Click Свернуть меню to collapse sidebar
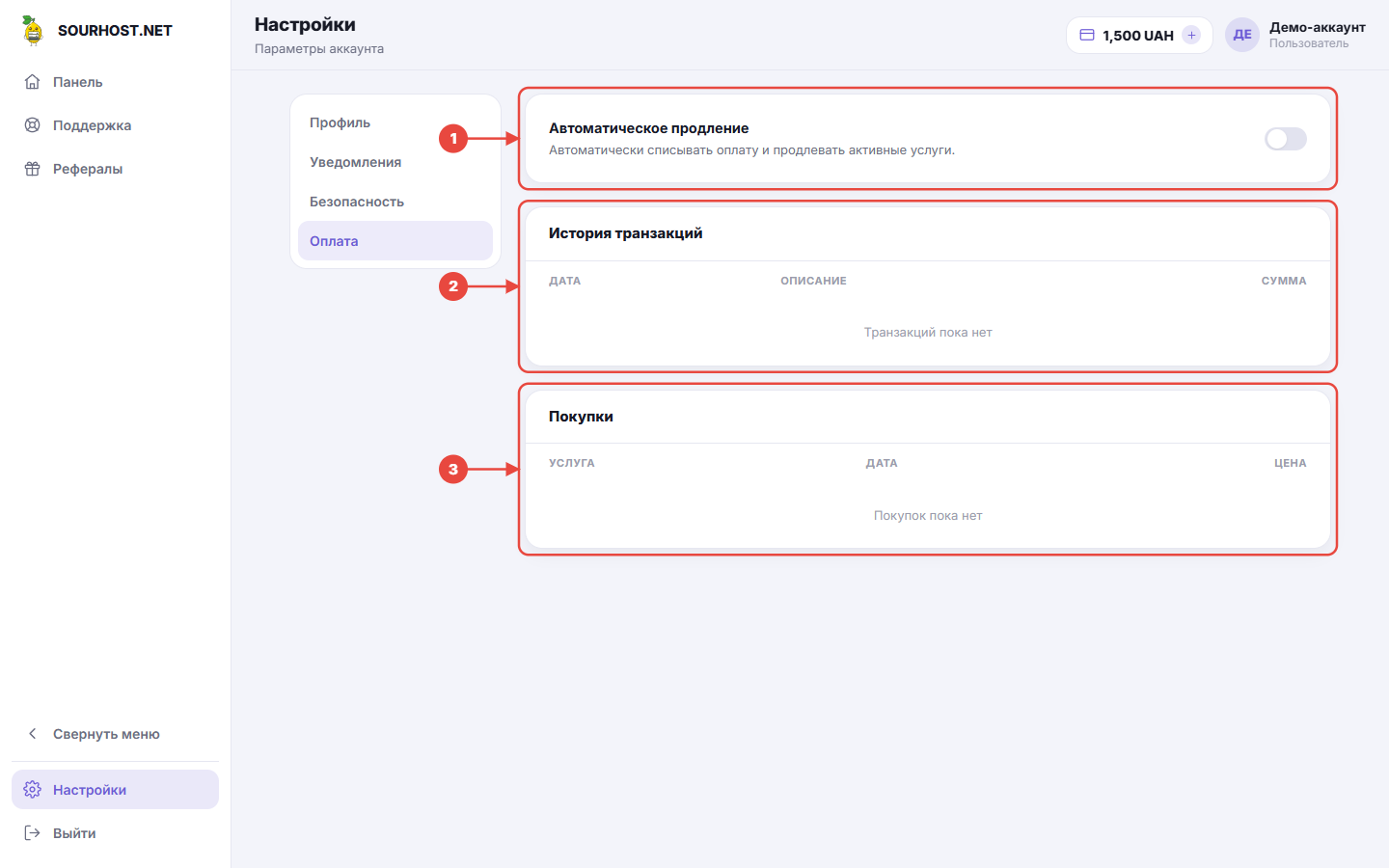Image resolution: width=1389 pixels, height=868 pixels. tap(115, 734)
